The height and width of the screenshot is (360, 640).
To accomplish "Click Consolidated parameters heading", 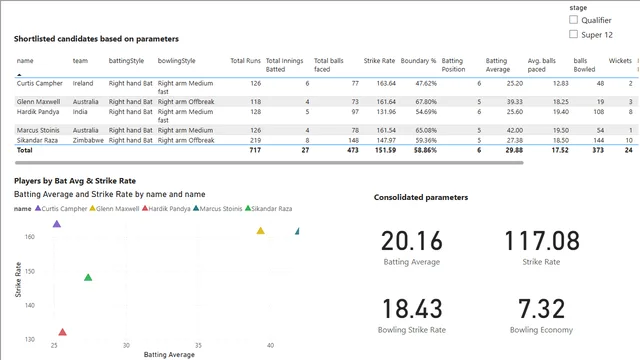I will [421, 198].
